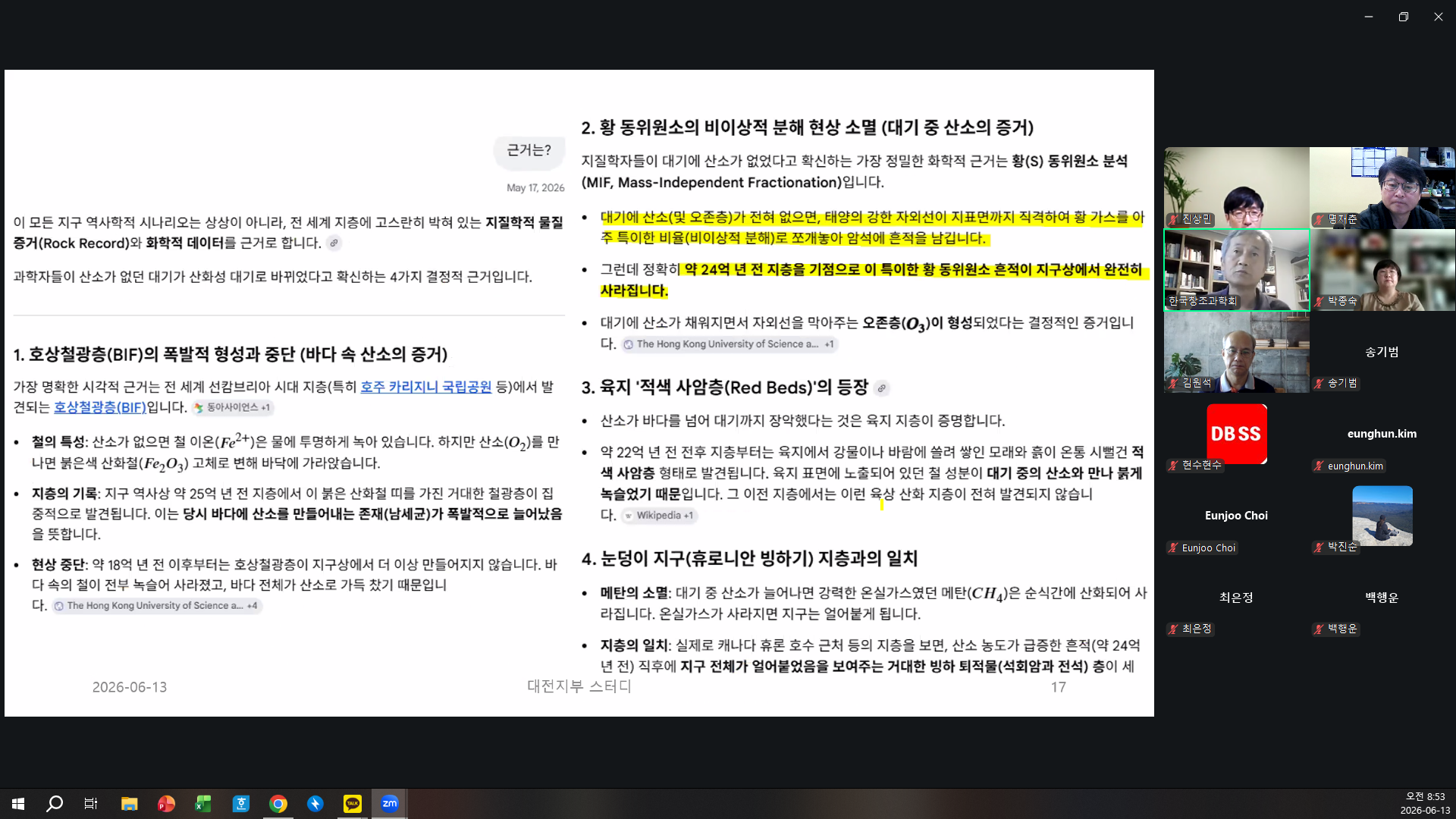Click muted mic icon beside 박진순

(1319, 547)
